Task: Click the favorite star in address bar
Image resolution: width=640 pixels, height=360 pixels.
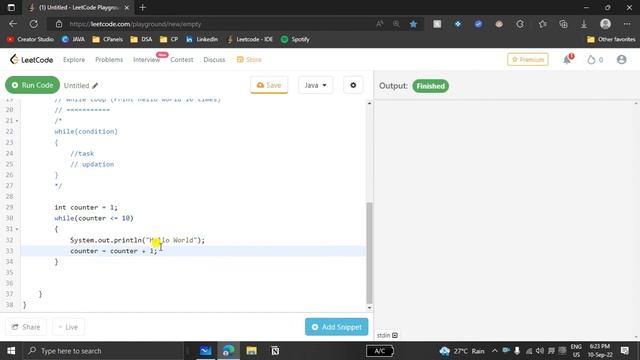Action: point(413,24)
